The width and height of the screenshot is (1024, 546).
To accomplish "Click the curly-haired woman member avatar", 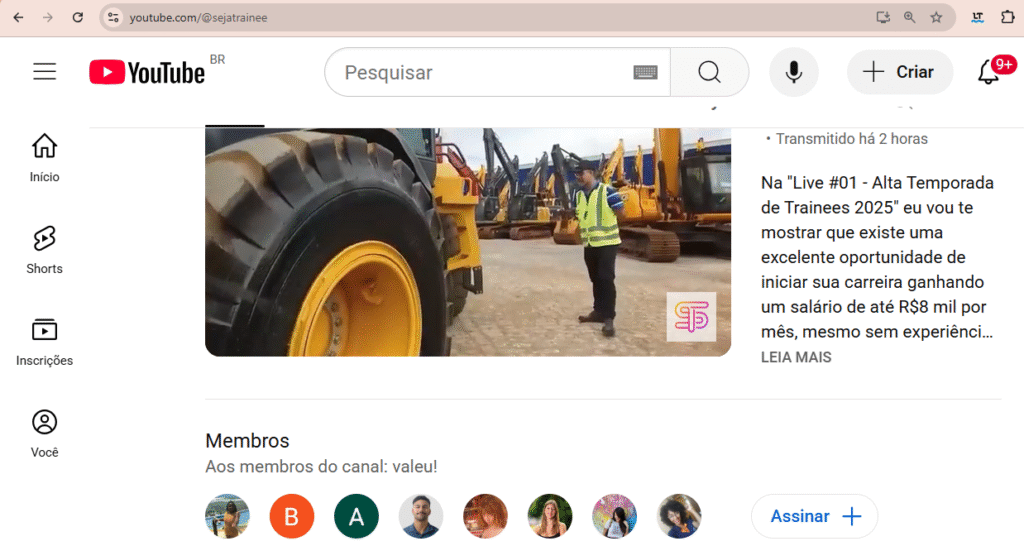I will click(679, 516).
